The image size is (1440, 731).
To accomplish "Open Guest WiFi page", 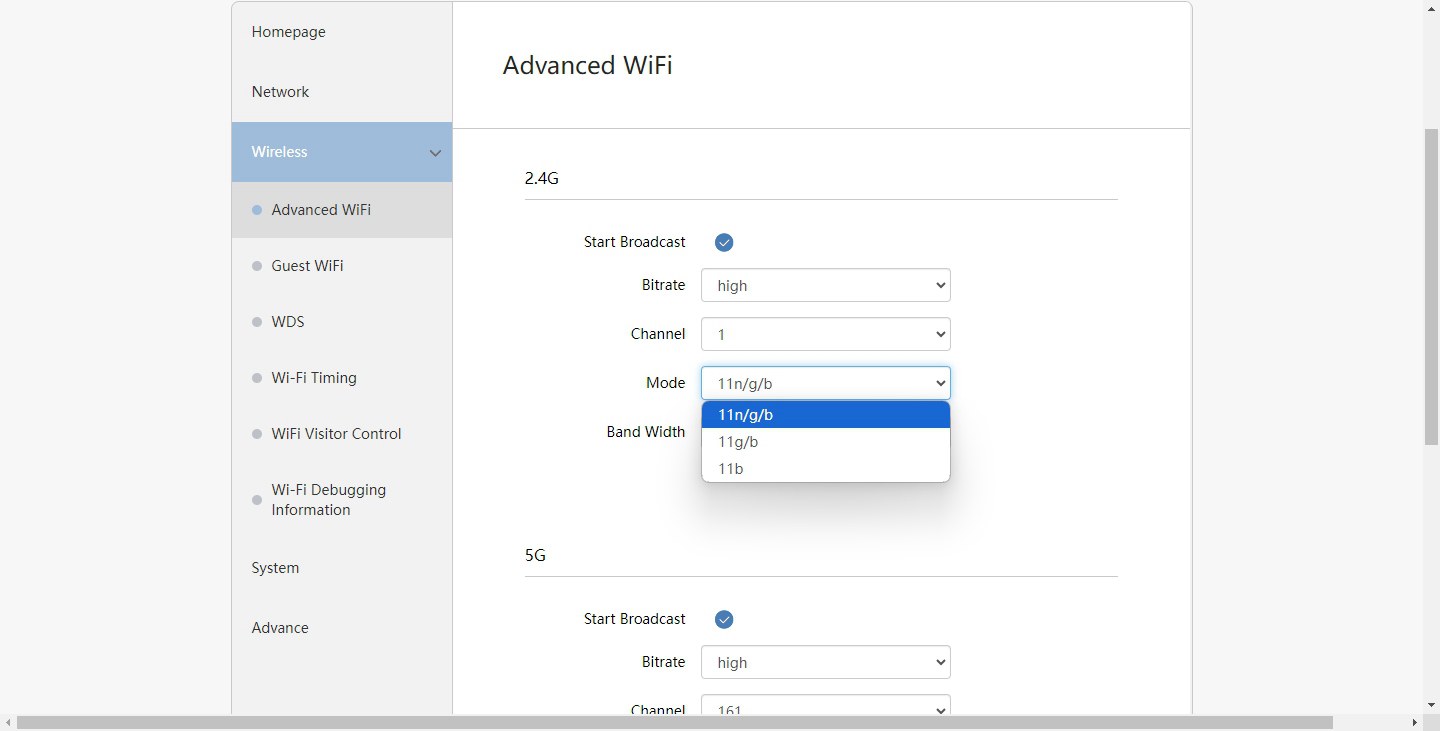I will tap(341, 266).
